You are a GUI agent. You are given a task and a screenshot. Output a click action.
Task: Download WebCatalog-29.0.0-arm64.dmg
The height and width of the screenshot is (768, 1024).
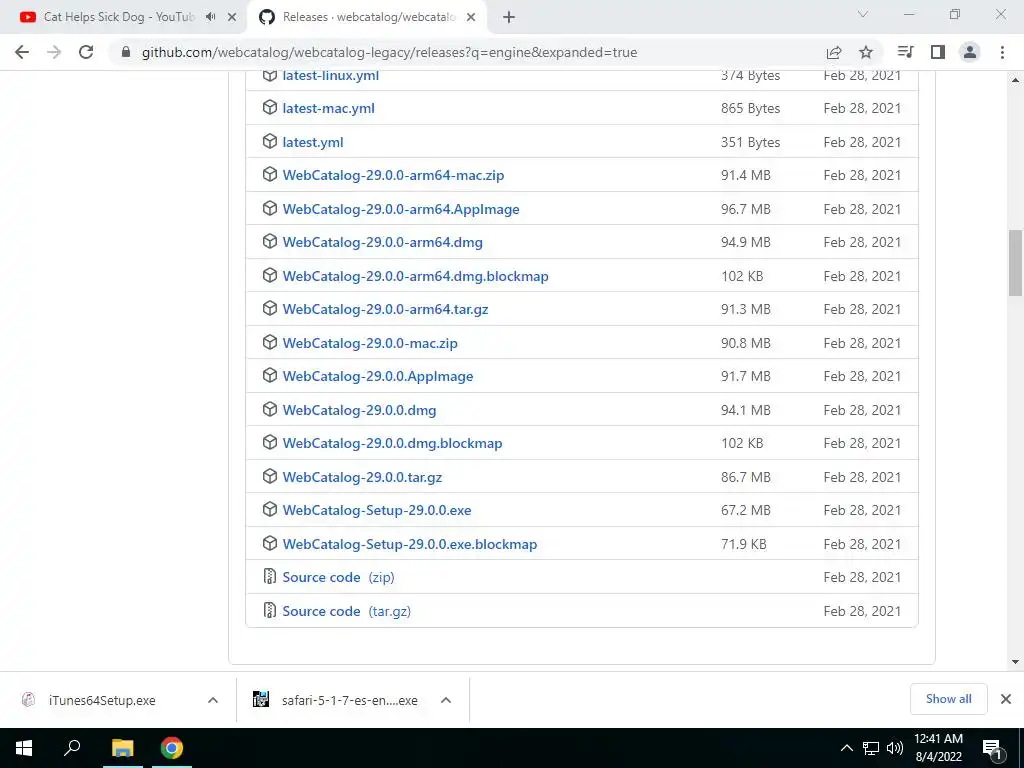(383, 242)
